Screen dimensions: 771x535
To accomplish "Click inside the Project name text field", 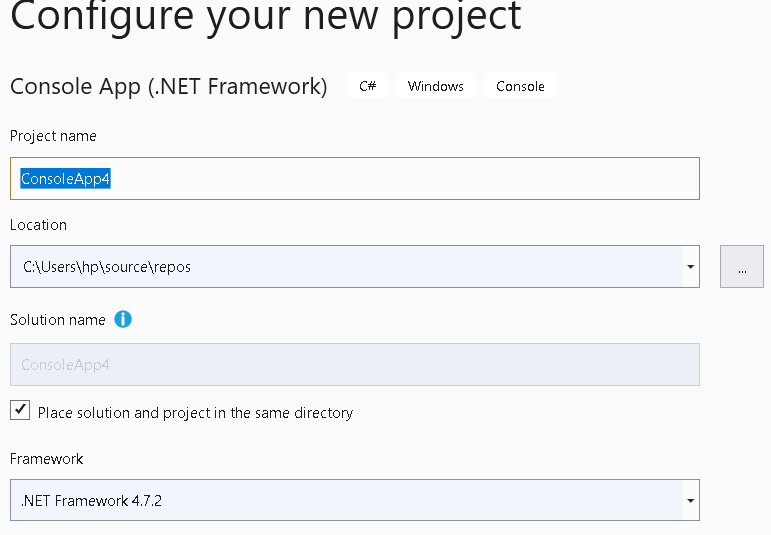I will coord(355,178).
